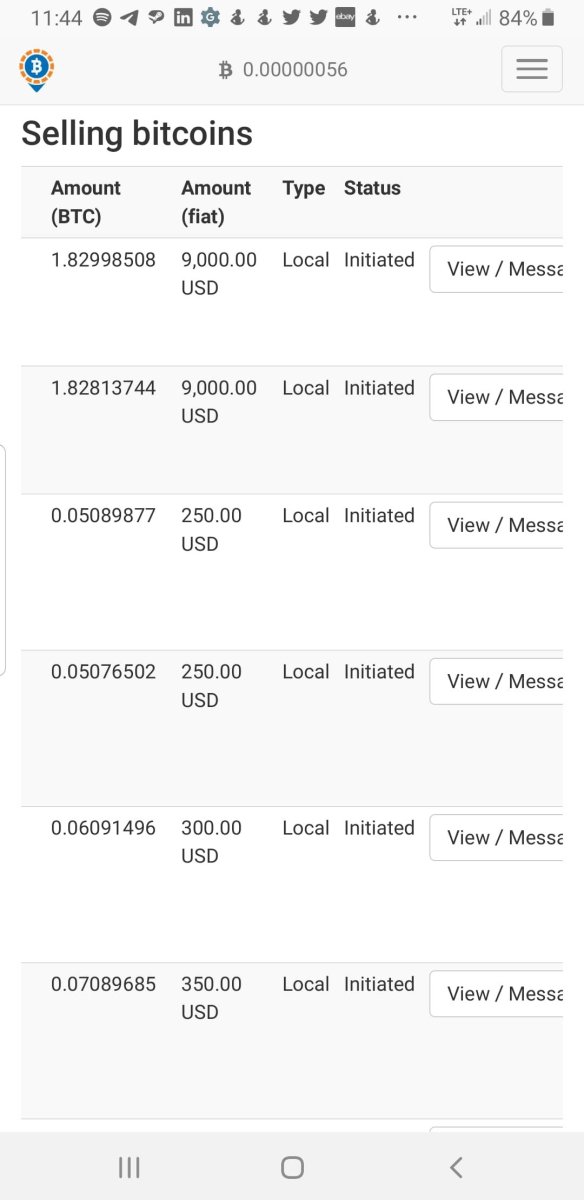Viewport: 584px width, 1200px height.
Task: Open the Android recent apps button
Action: tap(129, 1166)
